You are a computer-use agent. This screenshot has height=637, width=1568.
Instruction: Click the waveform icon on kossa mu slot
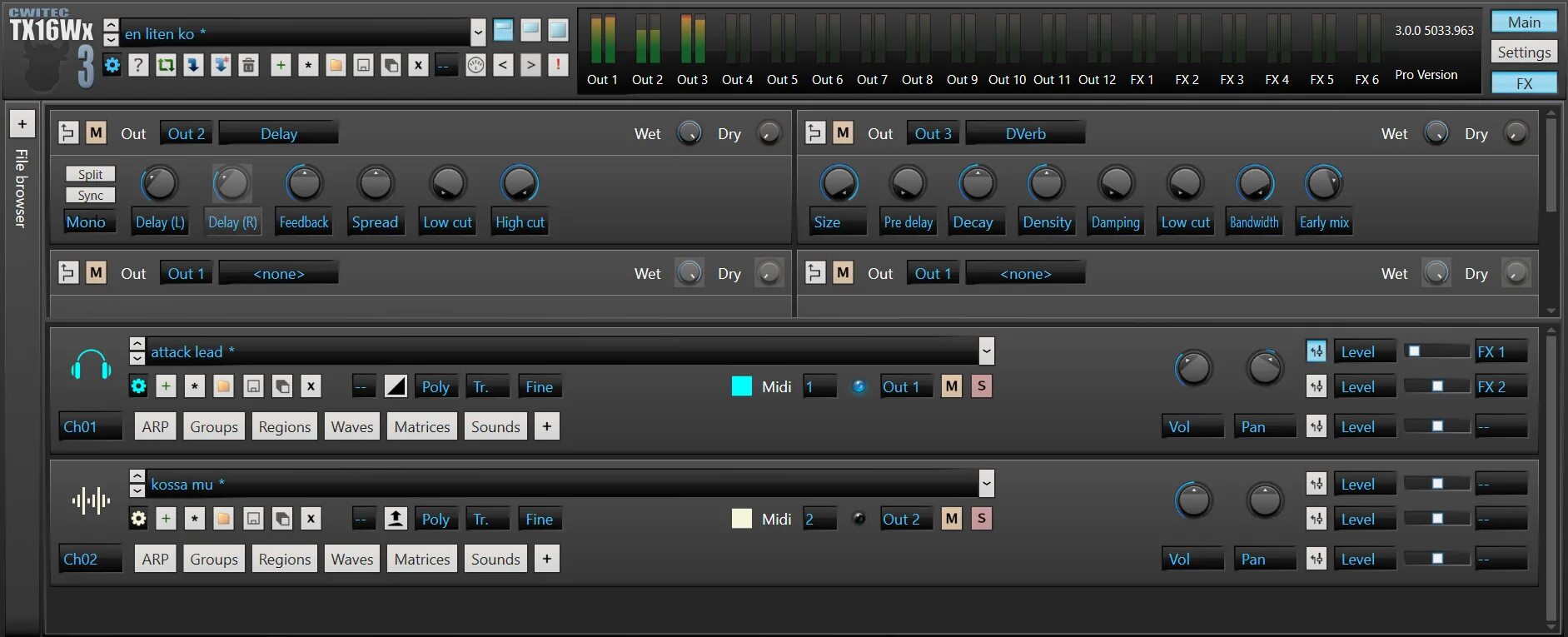coord(91,500)
